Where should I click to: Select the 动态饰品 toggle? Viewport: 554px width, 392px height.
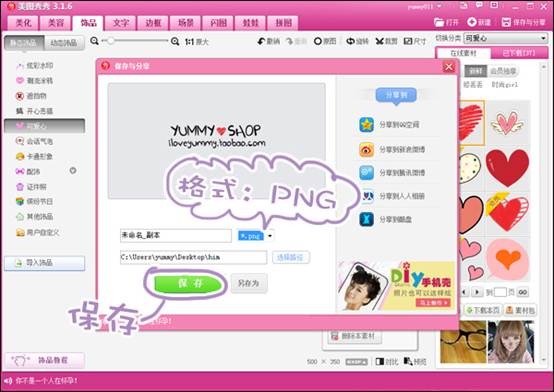[64, 43]
